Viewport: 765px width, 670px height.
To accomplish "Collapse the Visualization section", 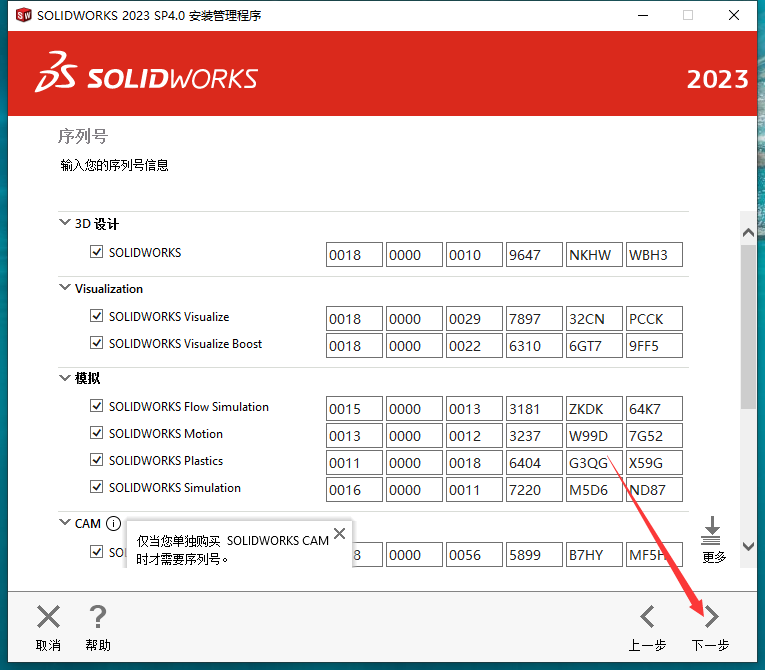I will click(x=64, y=287).
